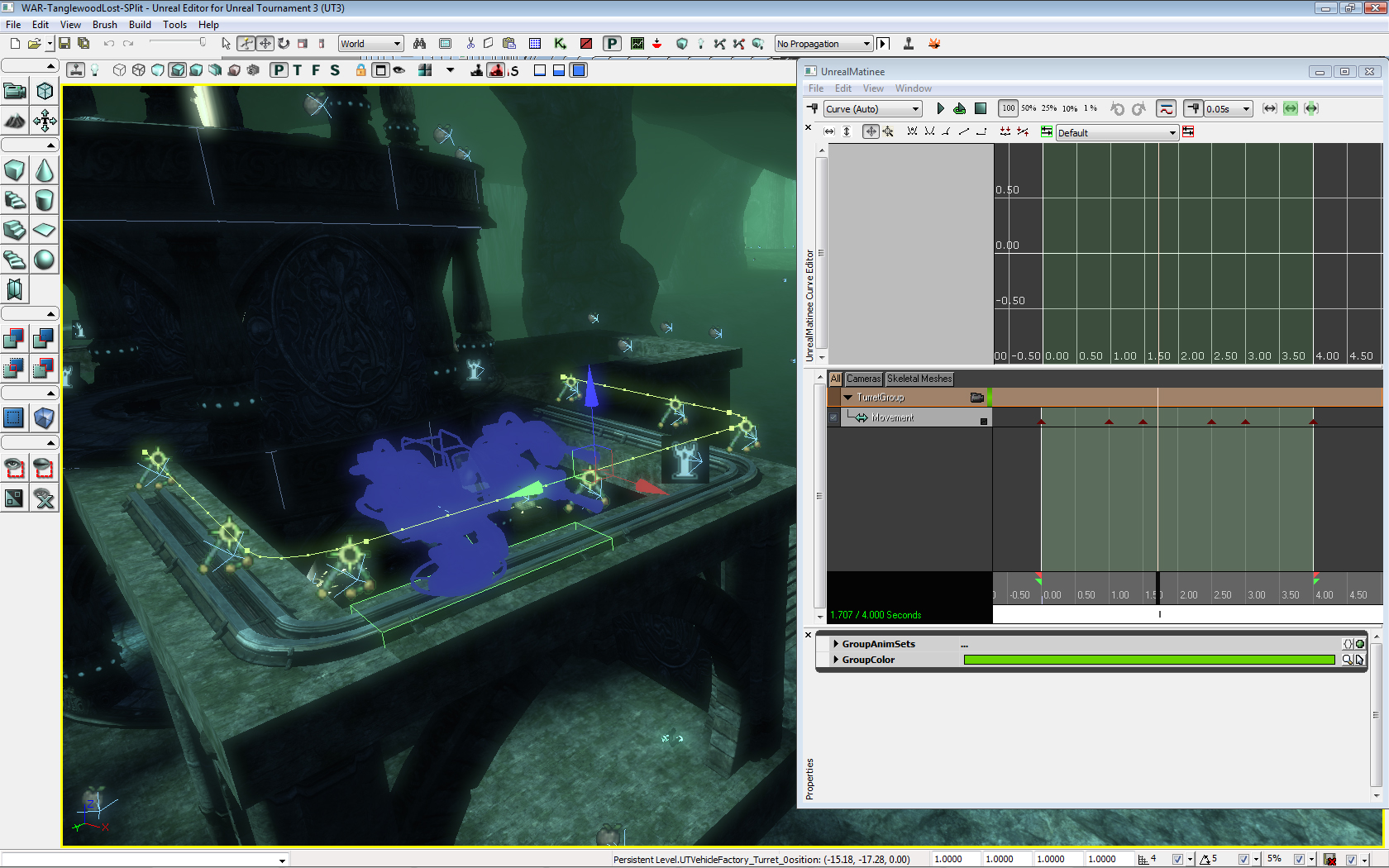
Task: Open the No Propagation dropdown
Action: 823,44
